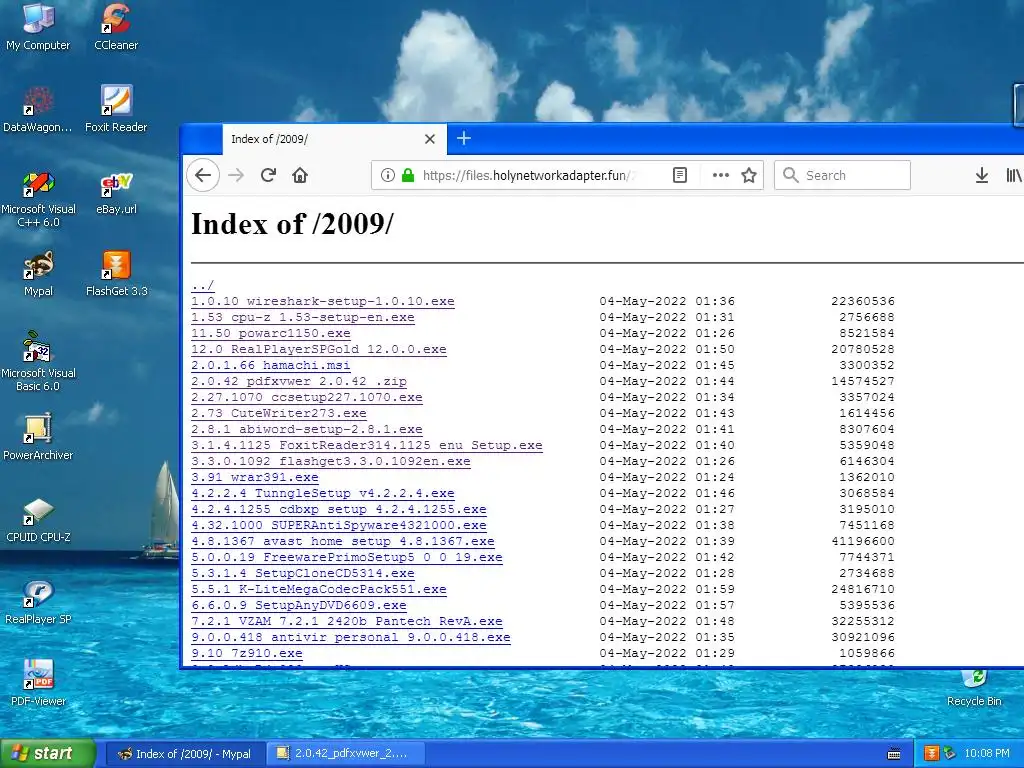The width and height of the screenshot is (1024, 768).
Task: Select the Index of /2009/ tab
Action: point(334,139)
